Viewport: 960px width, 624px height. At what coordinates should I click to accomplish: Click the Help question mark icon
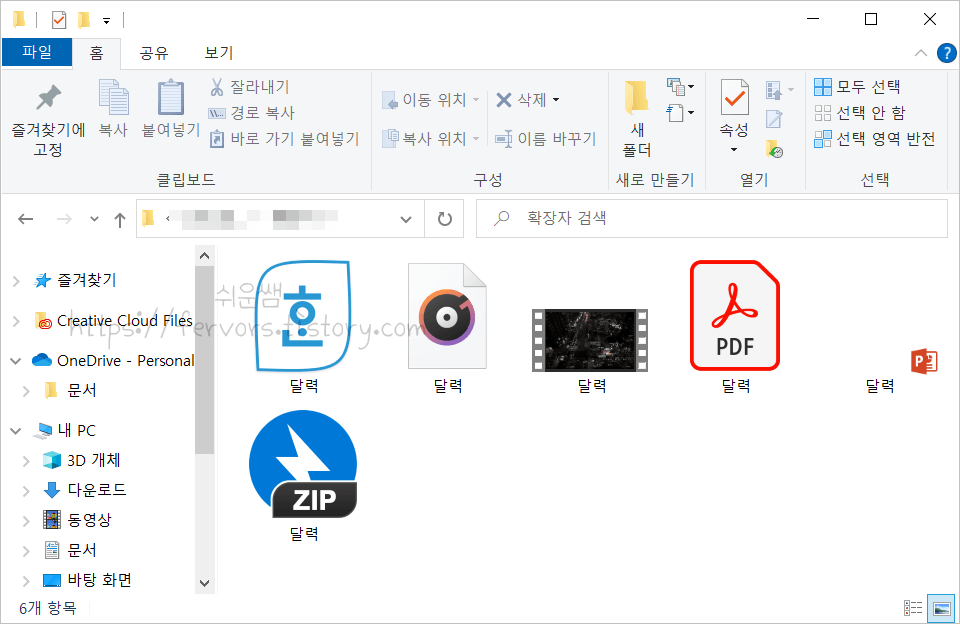click(x=947, y=53)
